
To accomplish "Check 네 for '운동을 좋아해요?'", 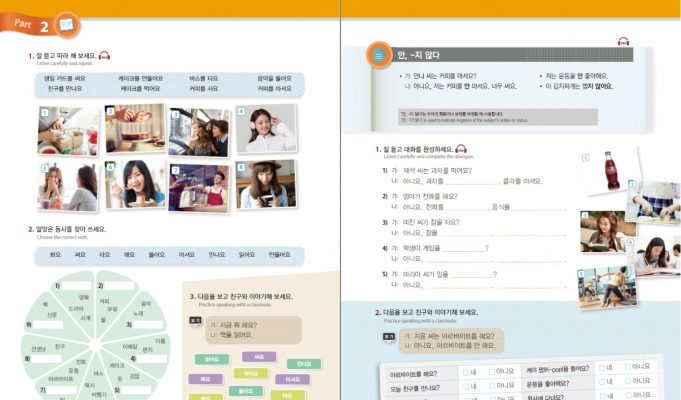I will [601, 383].
